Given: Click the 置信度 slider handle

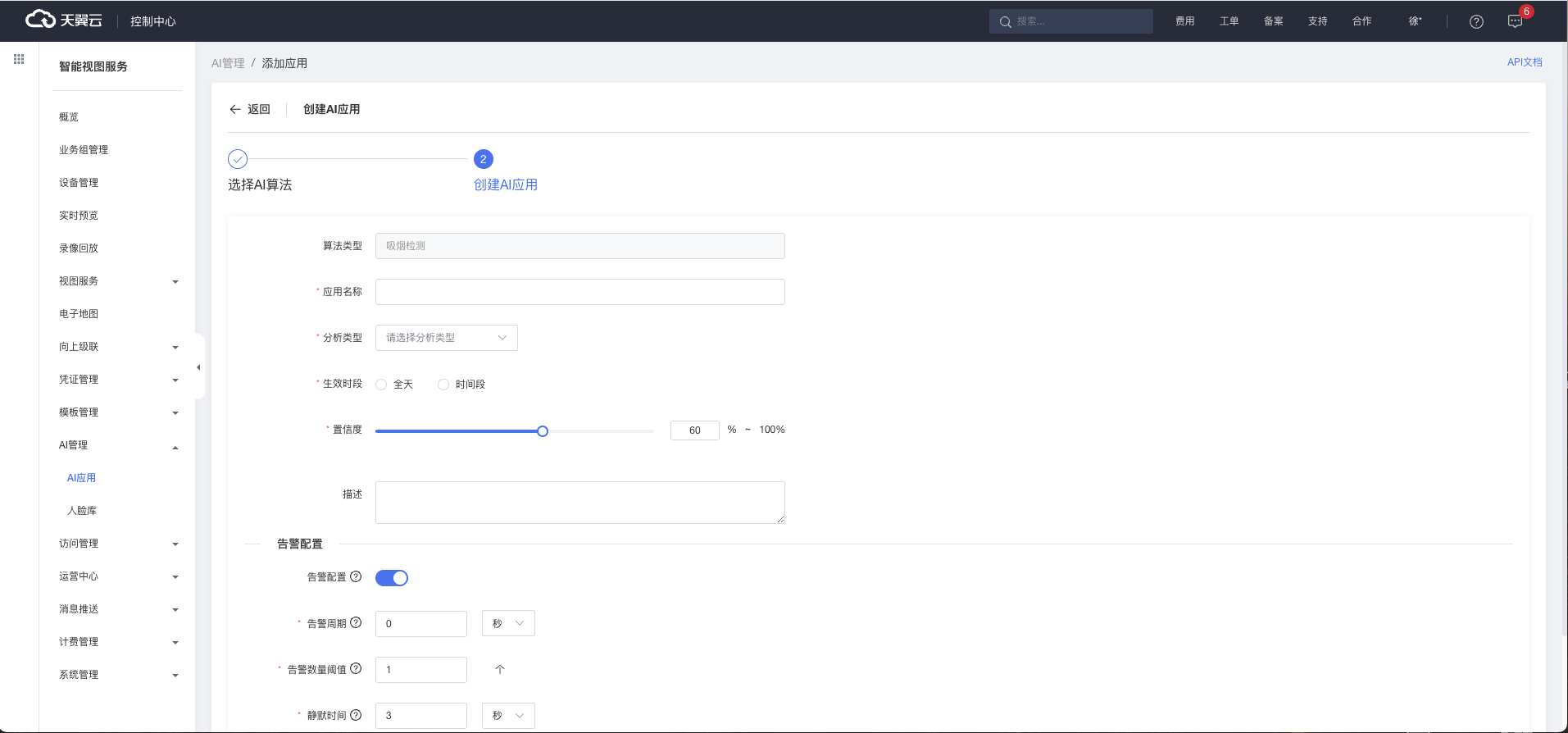Looking at the screenshot, I should 543,431.
